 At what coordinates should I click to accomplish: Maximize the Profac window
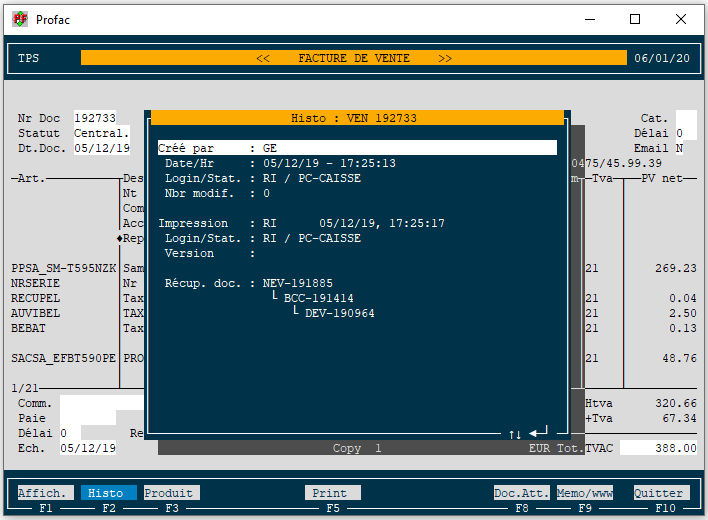point(635,19)
